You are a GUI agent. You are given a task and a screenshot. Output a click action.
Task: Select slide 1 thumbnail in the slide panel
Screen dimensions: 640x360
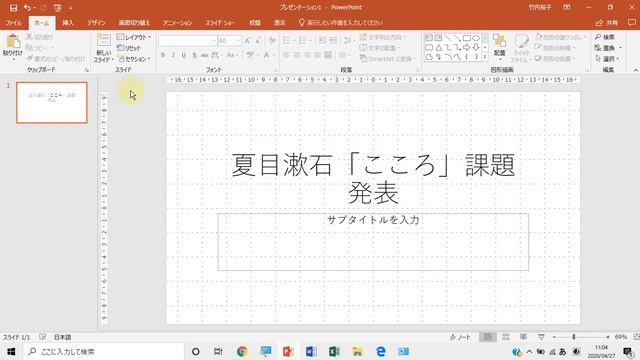pos(52,102)
